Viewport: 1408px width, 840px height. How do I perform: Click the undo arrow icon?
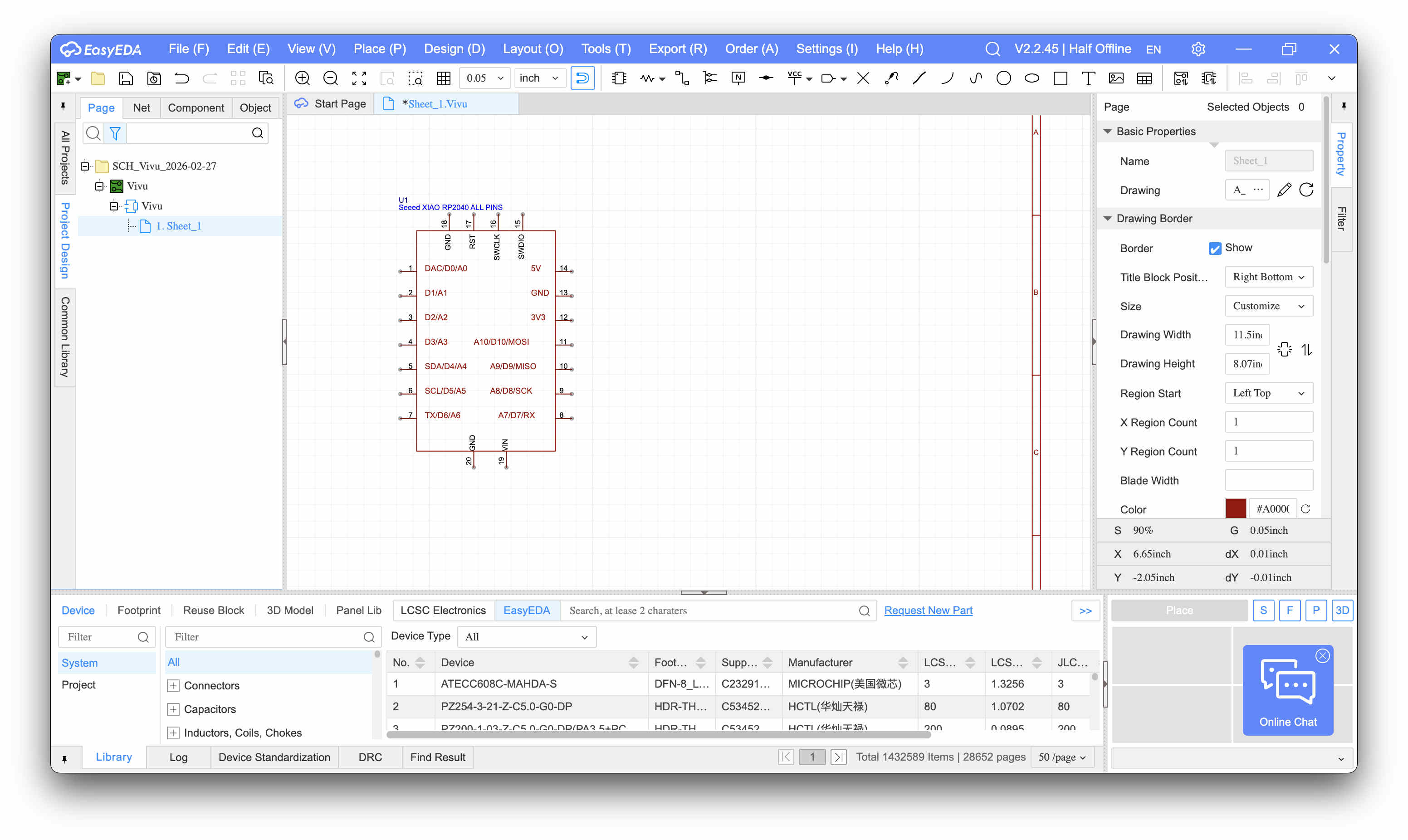tap(181, 78)
